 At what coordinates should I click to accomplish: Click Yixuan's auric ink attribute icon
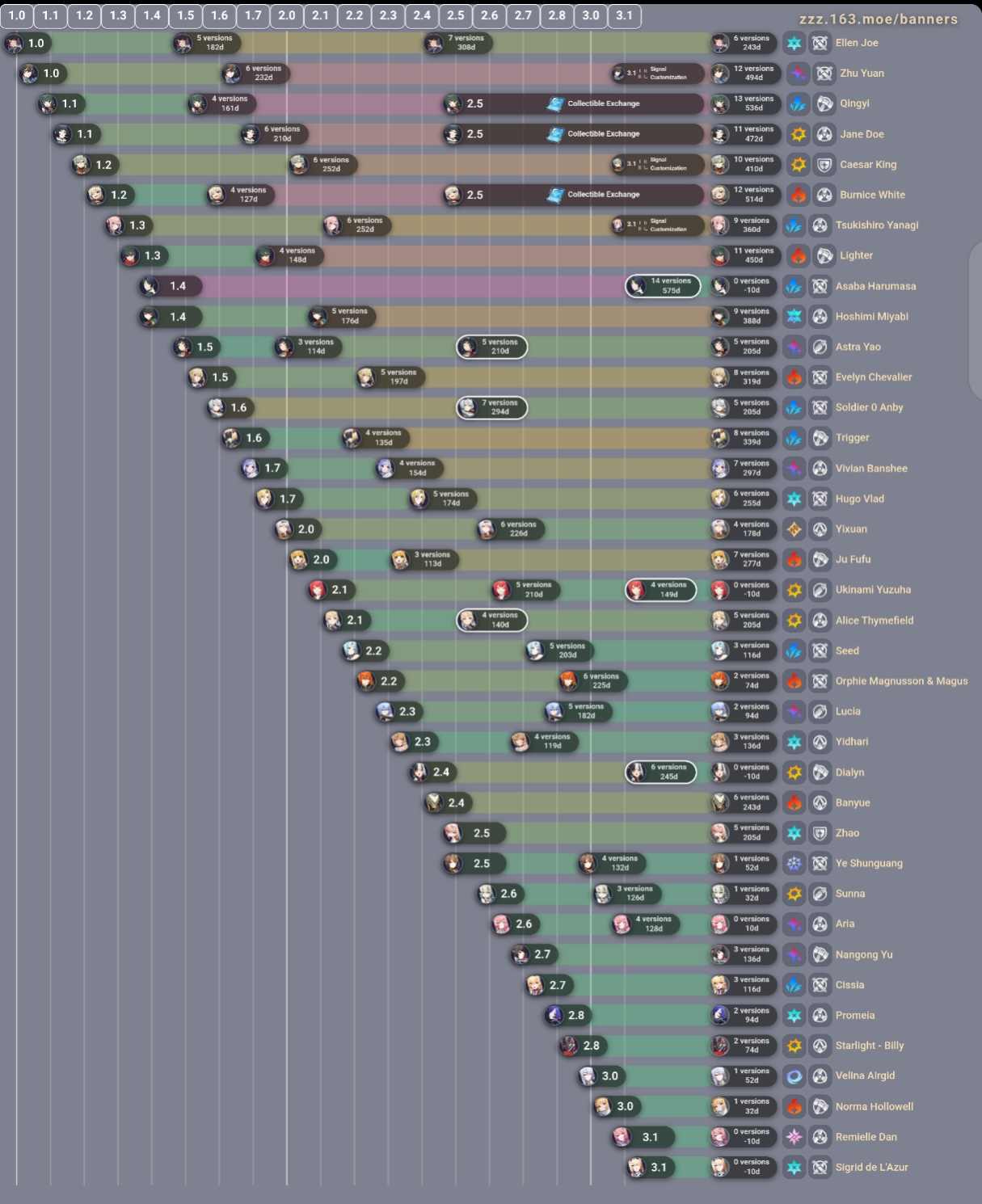point(794,529)
